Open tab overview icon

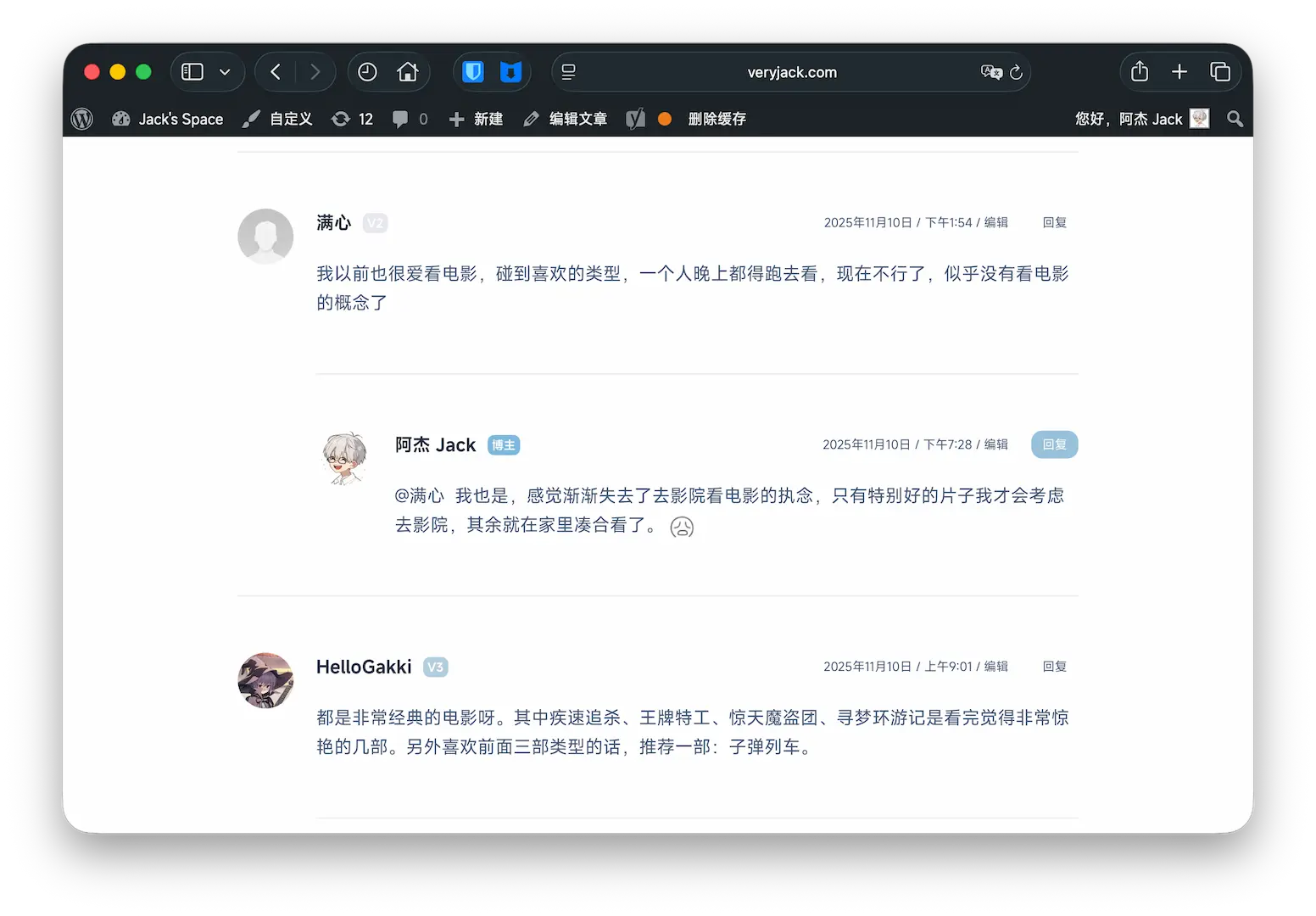pyautogui.click(x=1220, y=72)
